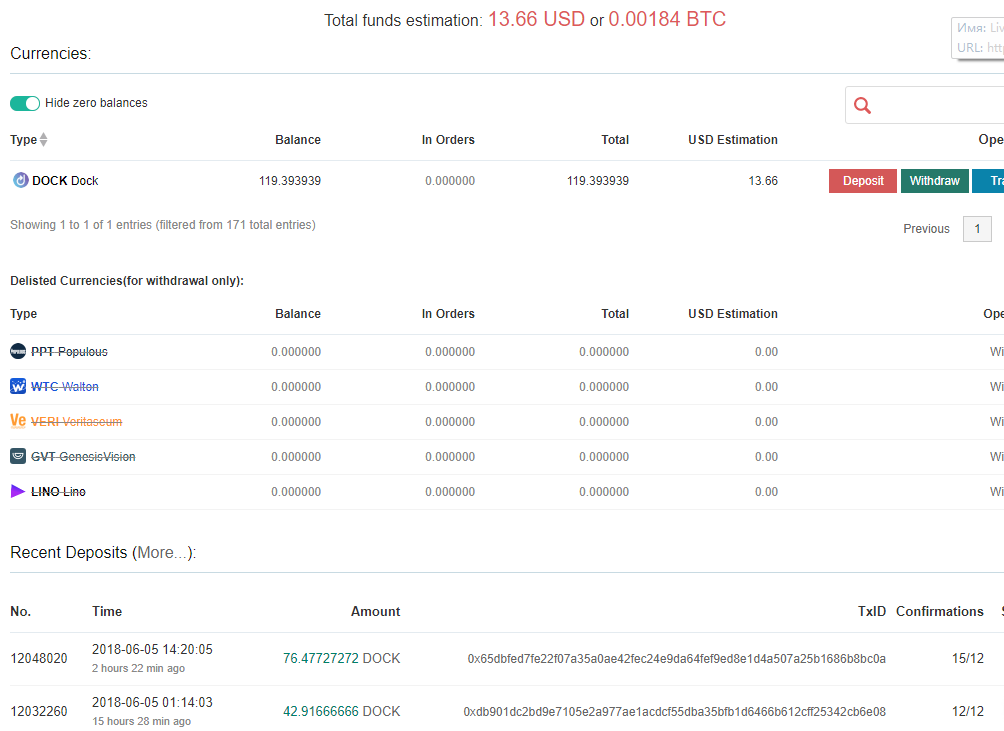
Task: Select the 76.47727272 DOCK deposit amount
Action: 341,659
